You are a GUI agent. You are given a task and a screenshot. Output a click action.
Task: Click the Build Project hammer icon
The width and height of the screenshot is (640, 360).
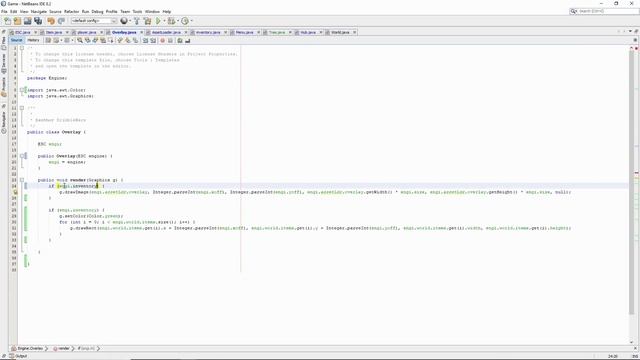tap(137, 21)
